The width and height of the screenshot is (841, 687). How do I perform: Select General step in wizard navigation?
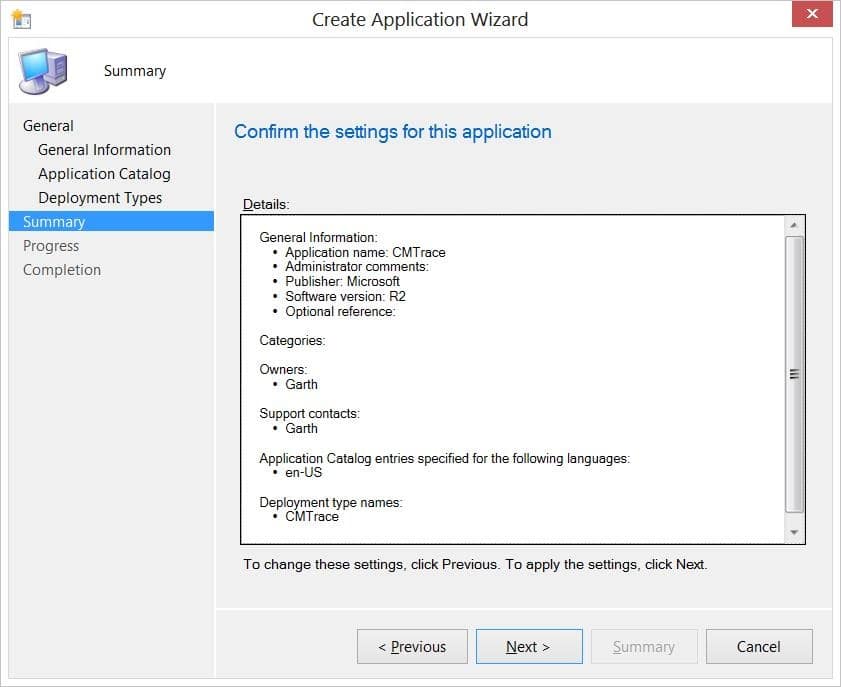click(x=48, y=126)
